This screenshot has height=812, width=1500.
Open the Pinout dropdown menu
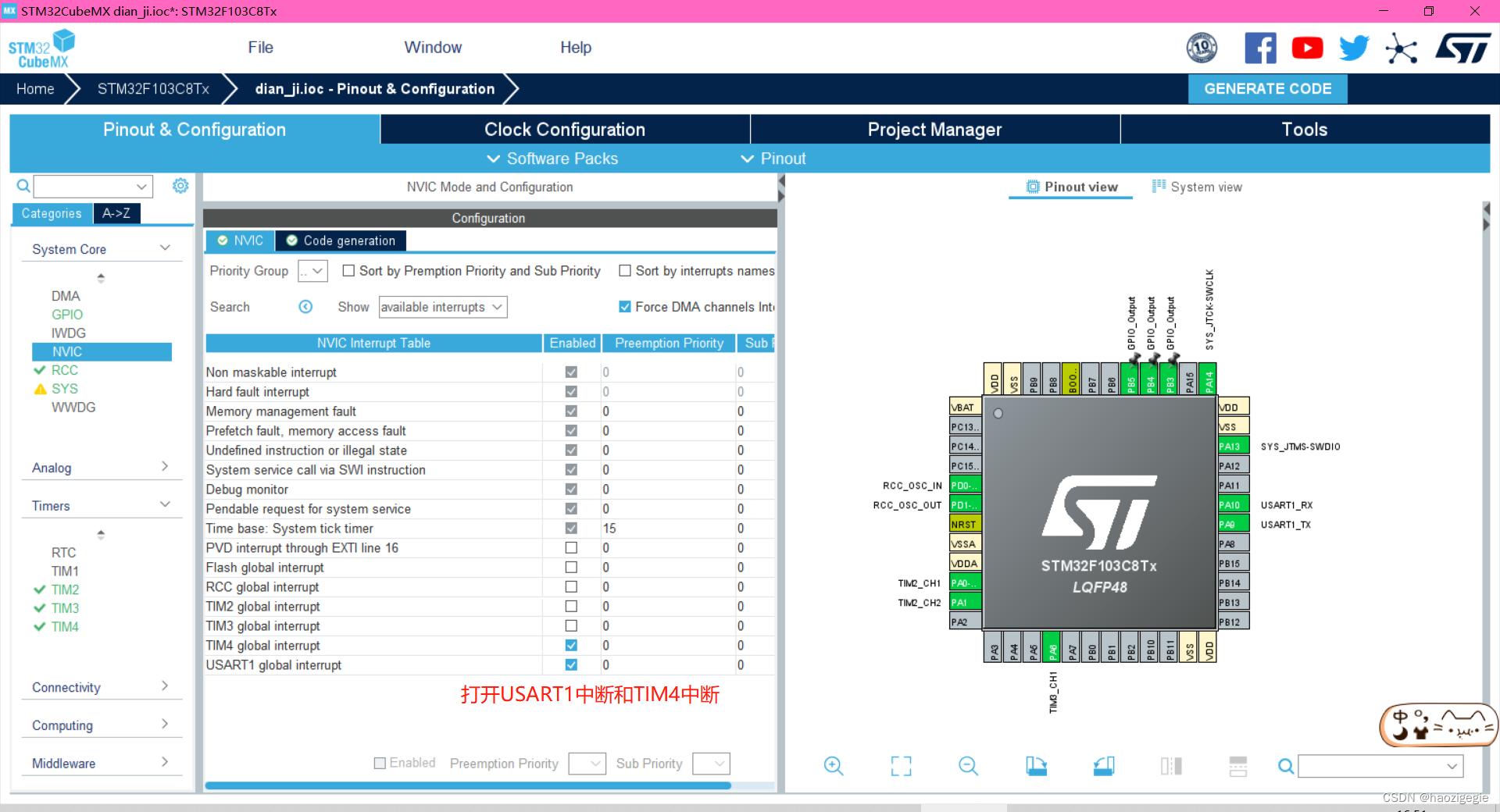(773, 158)
